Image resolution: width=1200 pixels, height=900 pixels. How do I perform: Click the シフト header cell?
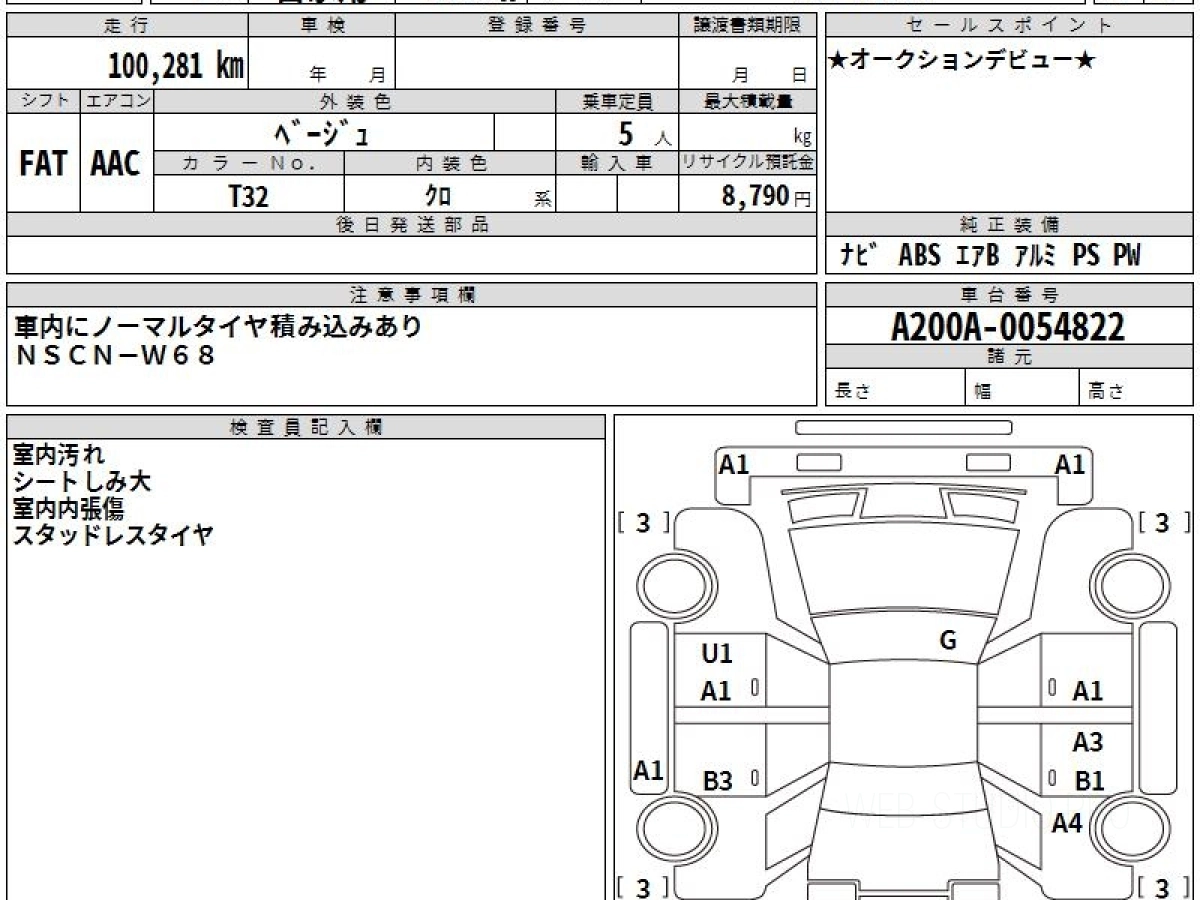[43, 101]
